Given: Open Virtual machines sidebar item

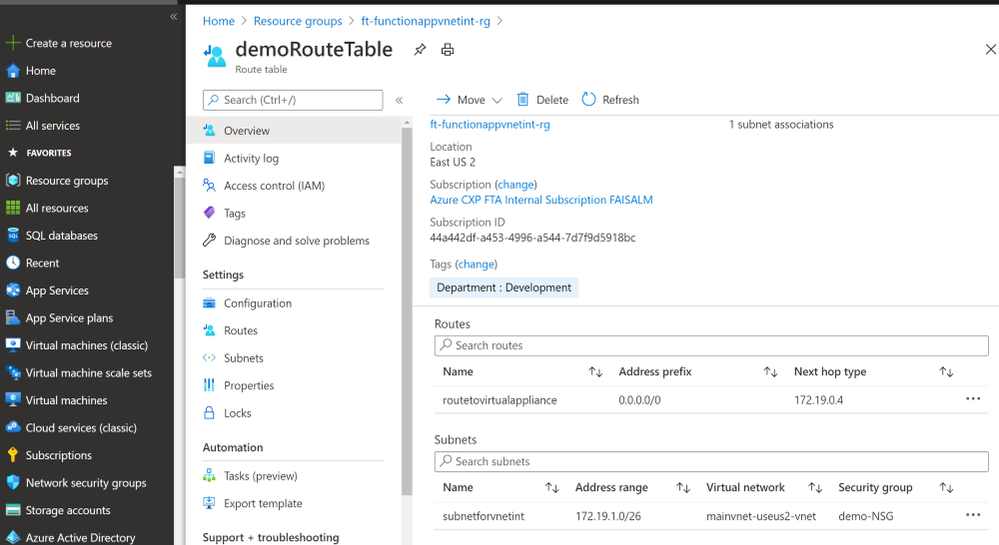Looking at the screenshot, I should pos(66,400).
